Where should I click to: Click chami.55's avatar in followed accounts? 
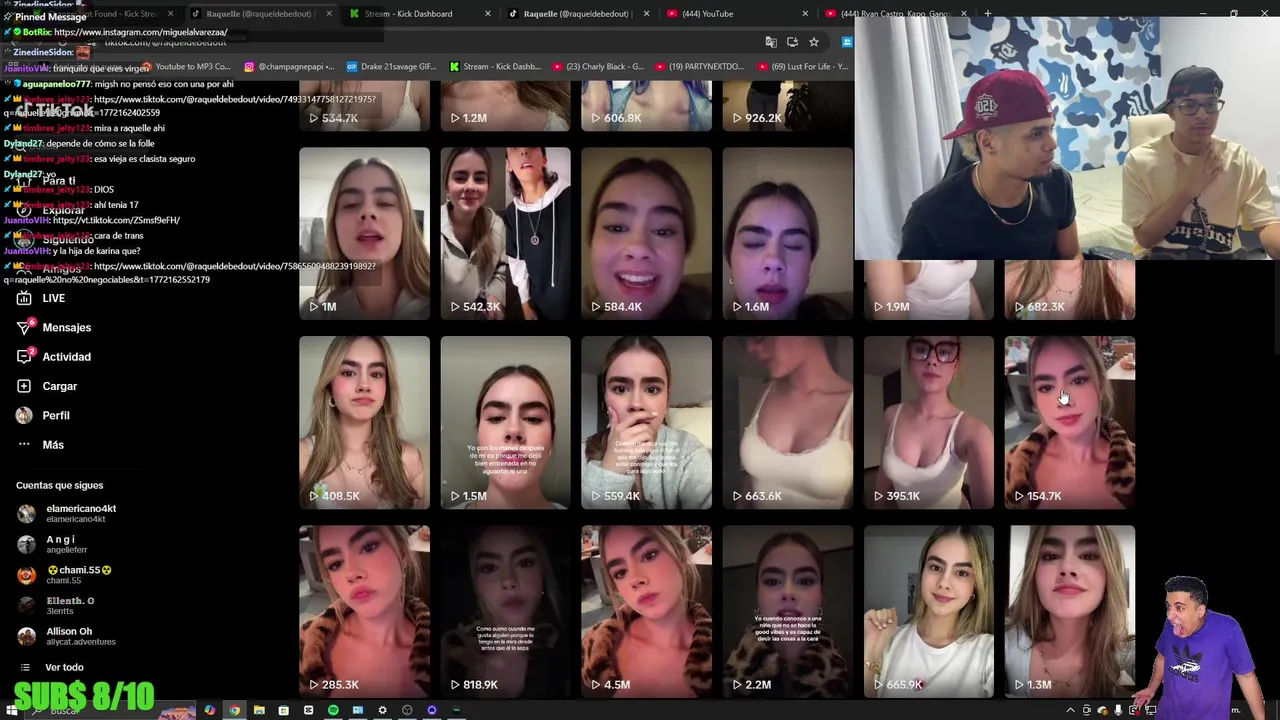pos(26,575)
